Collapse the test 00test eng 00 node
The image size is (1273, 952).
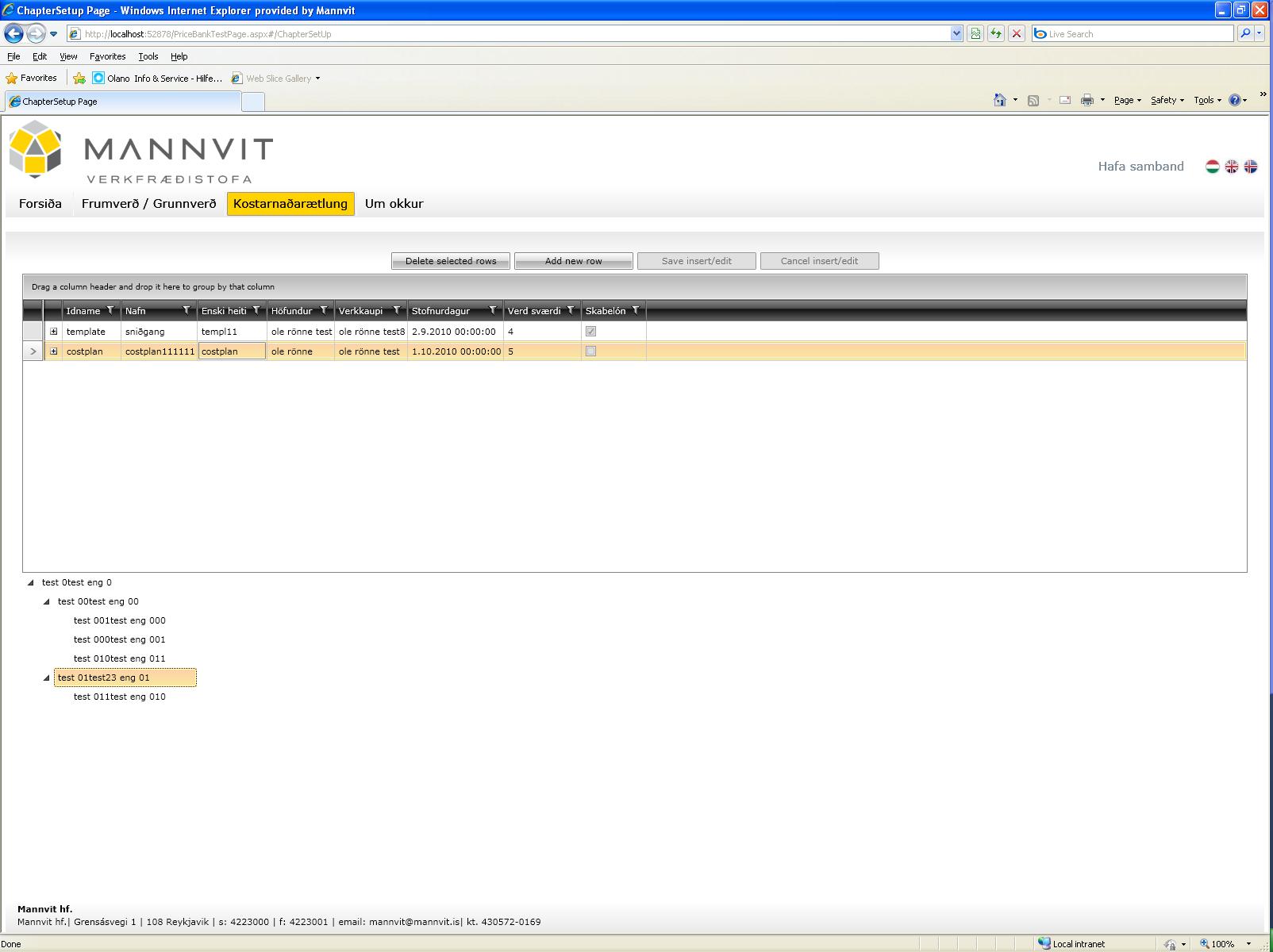point(47,601)
